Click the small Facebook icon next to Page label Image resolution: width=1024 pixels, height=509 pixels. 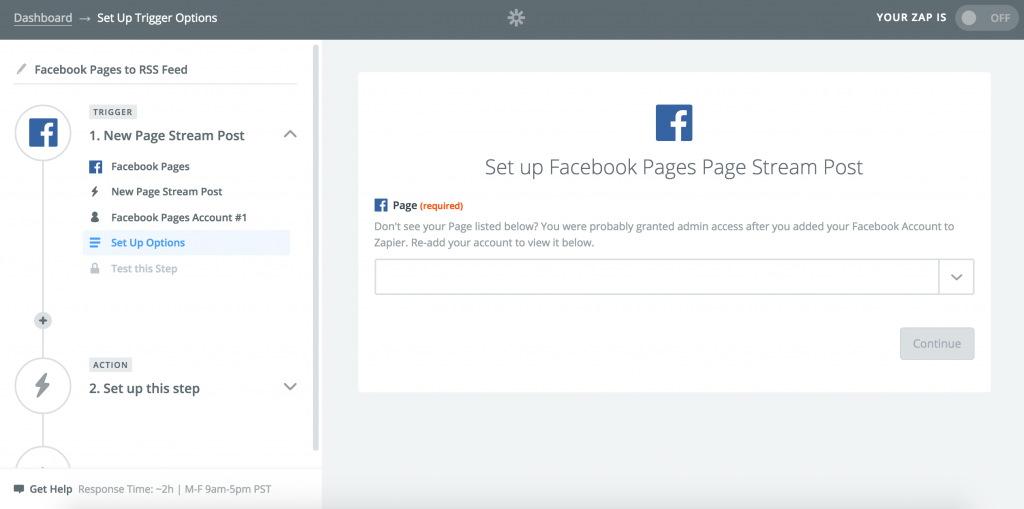(381, 206)
